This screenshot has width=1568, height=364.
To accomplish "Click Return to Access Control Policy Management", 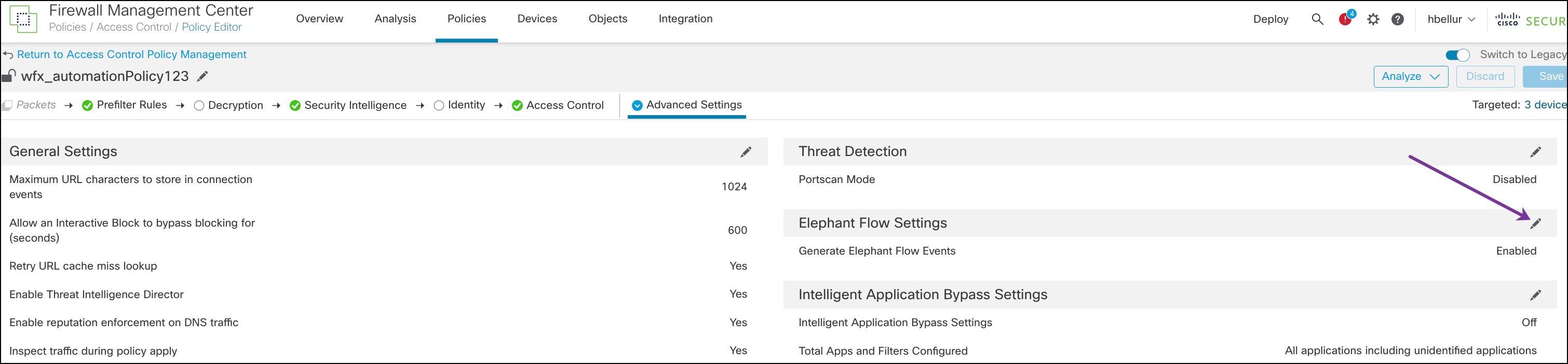I will tap(131, 54).
